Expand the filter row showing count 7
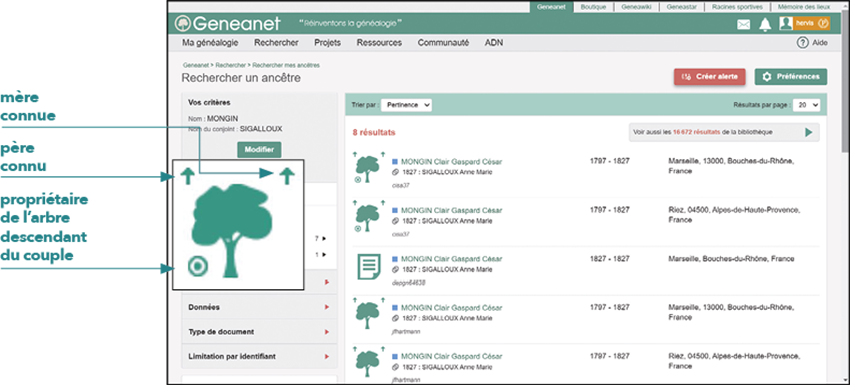The width and height of the screenshot is (850, 385). [320, 238]
